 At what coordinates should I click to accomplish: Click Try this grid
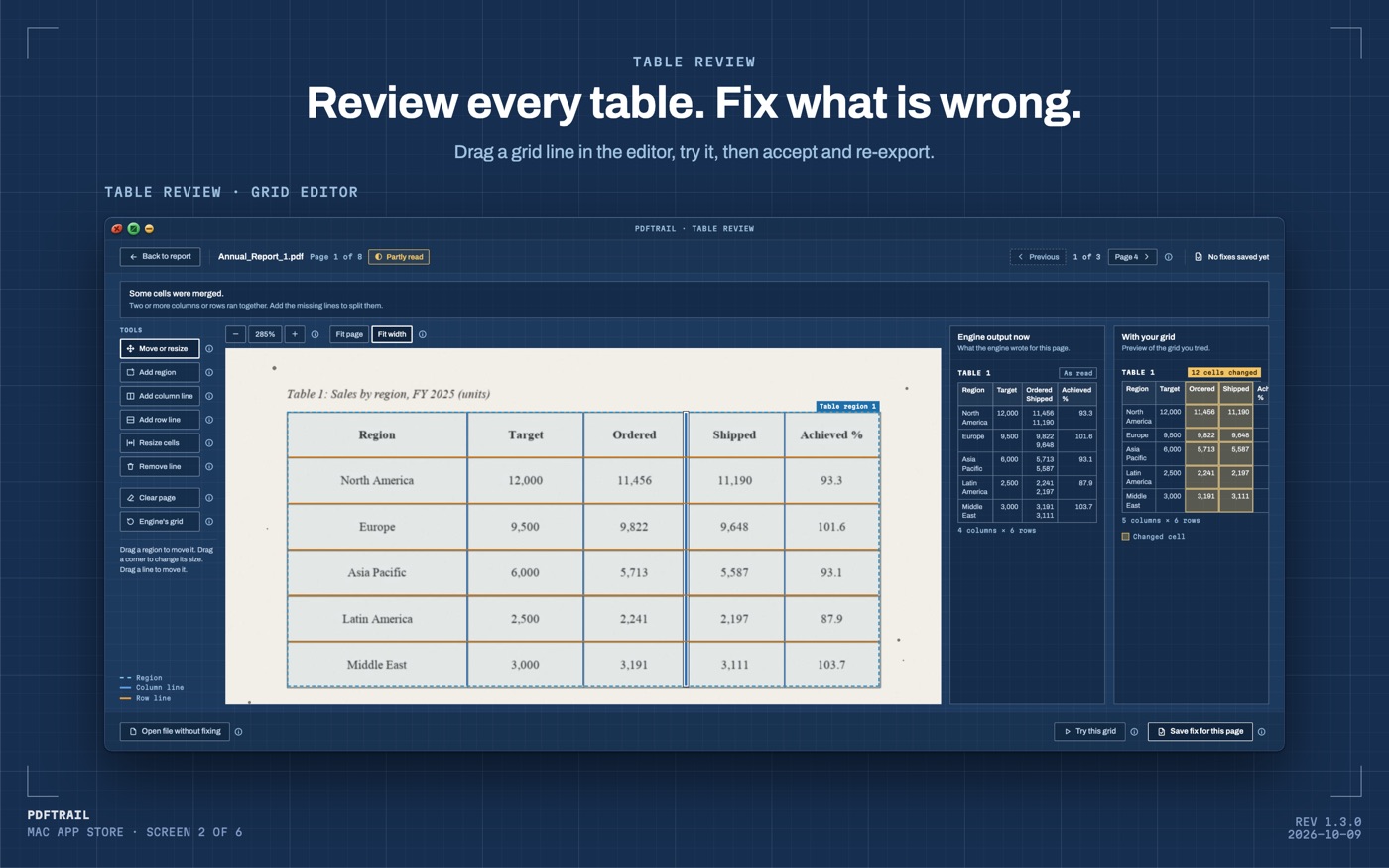pyautogui.click(x=1089, y=732)
